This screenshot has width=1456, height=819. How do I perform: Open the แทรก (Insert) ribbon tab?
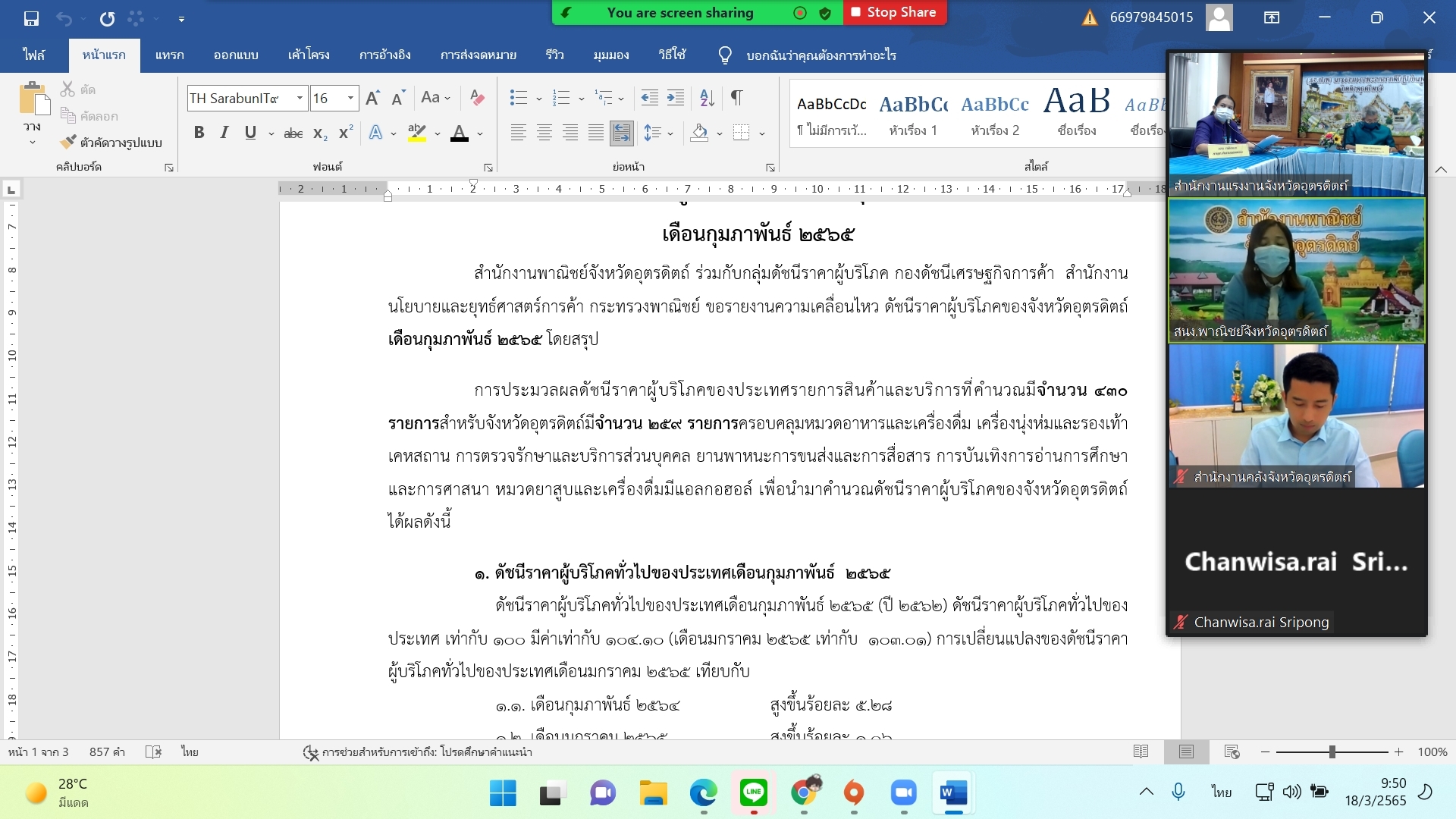coord(169,55)
